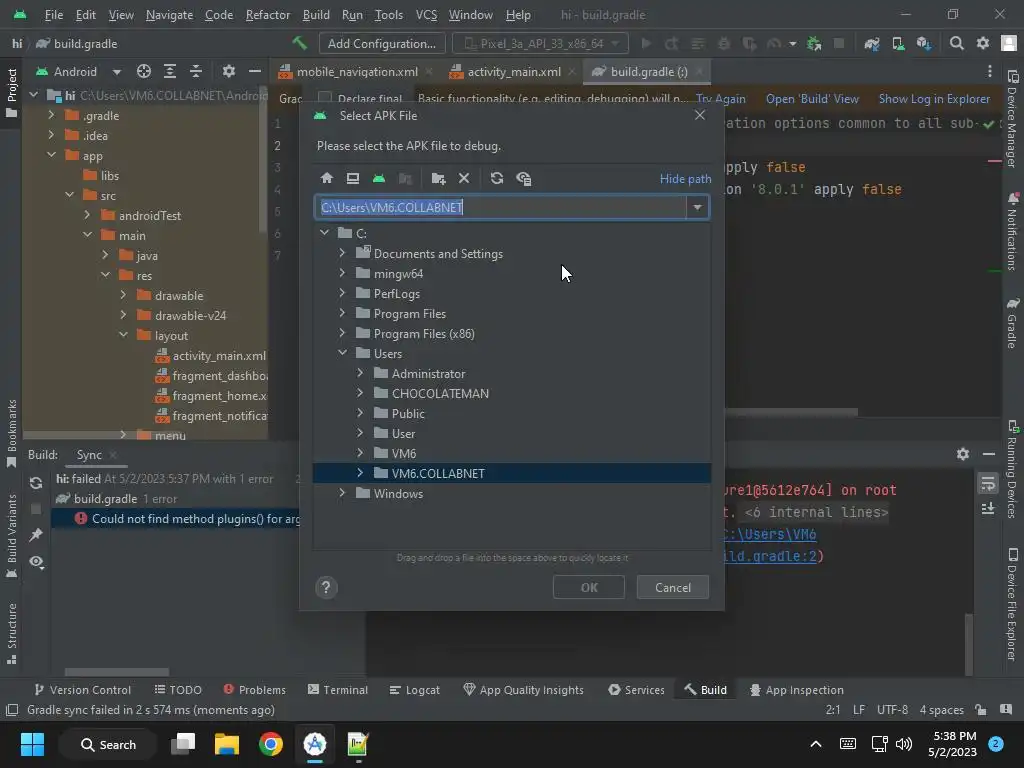1024x768 pixels.
Task: Open the VCS menu
Action: [x=426, y=14]
